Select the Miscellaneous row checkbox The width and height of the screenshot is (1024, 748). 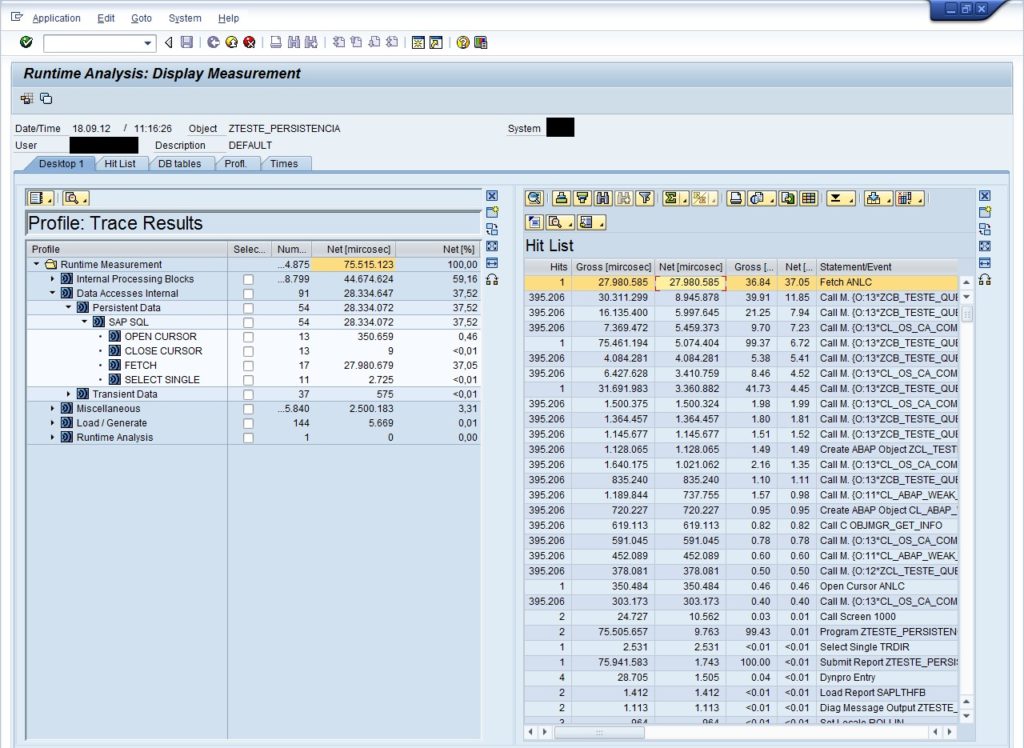pyautogui.click(x=248, y=409)
